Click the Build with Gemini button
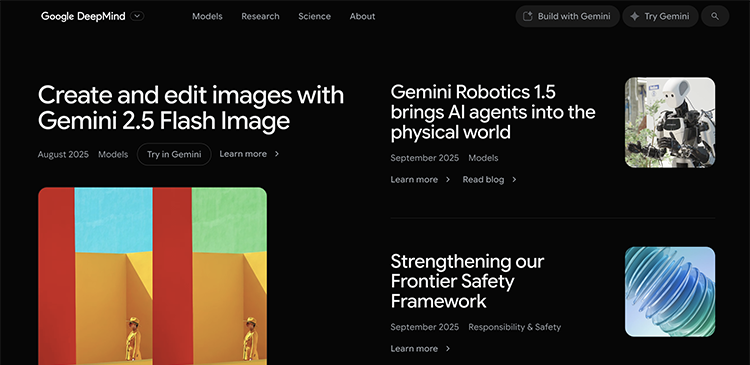Viewport: 750px width, 365px height. pos(567,16)
